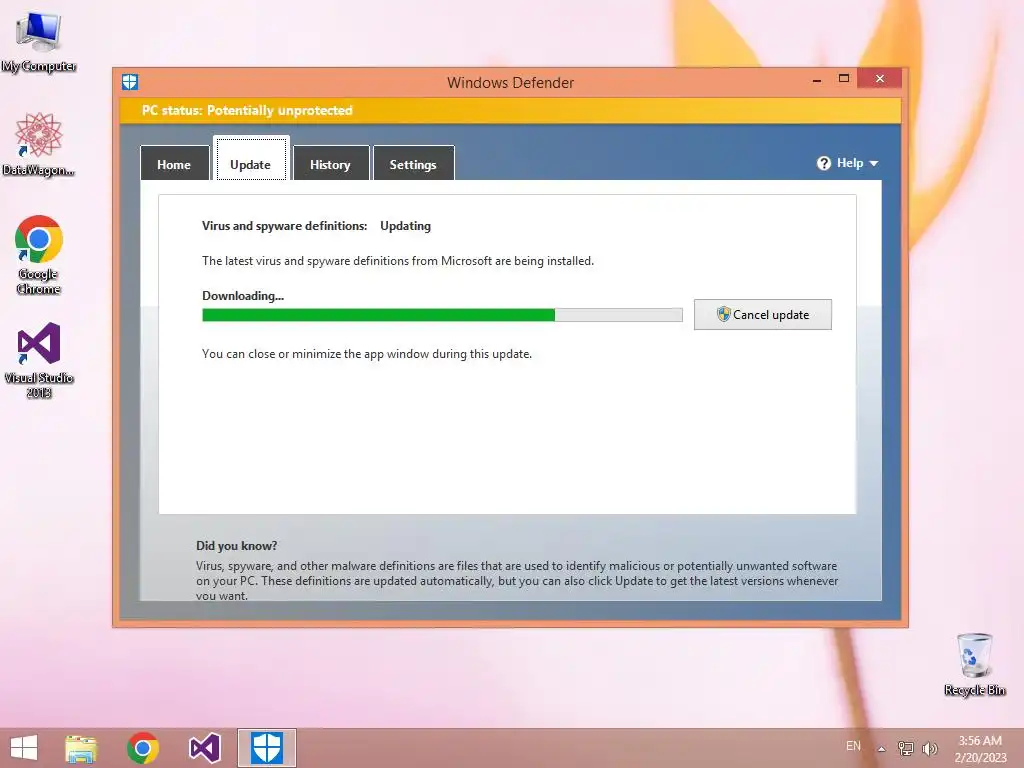Click 'Virus and spyware definitions:' label
Viewport: 1024px width, 768px height.
(x=285, y=226)
